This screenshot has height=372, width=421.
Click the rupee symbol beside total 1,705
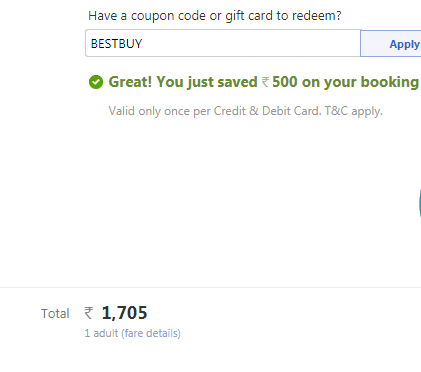click(x=89, y=313)
